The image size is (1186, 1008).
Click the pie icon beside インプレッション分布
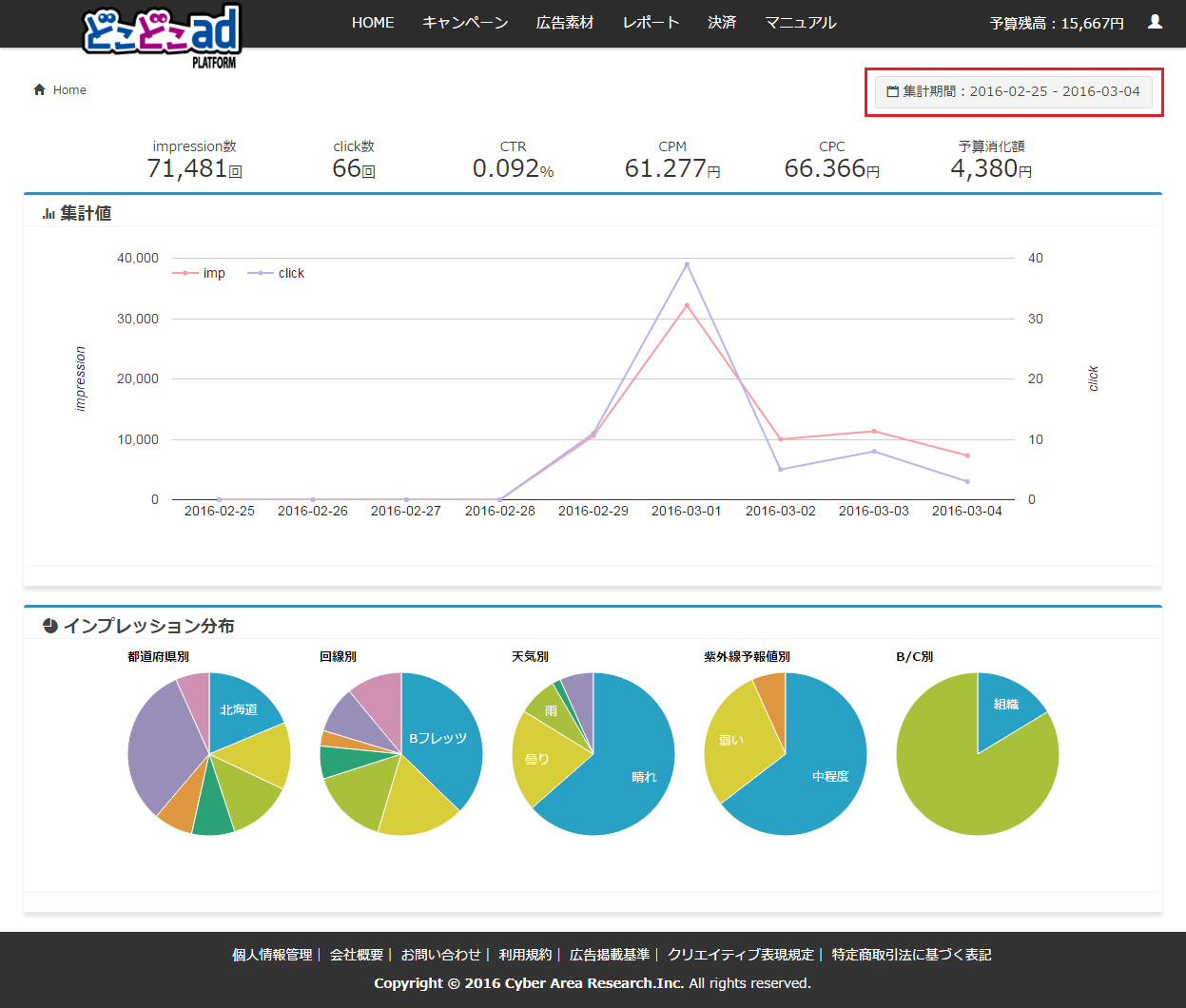50,626
